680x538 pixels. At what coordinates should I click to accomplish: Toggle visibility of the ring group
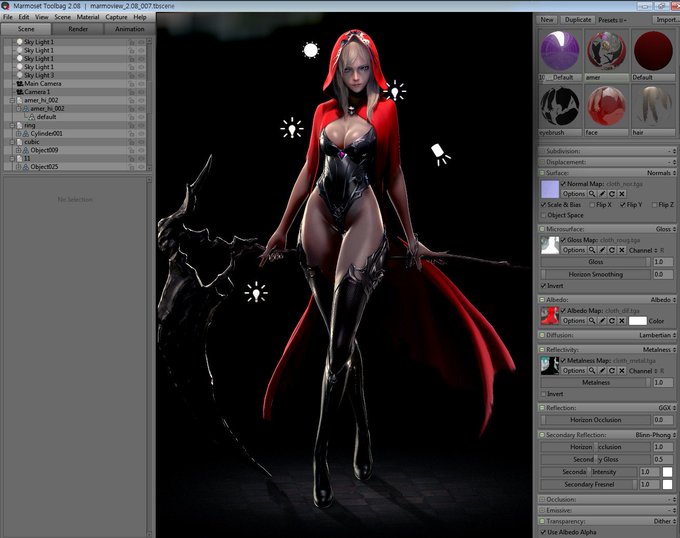(141, 125)
